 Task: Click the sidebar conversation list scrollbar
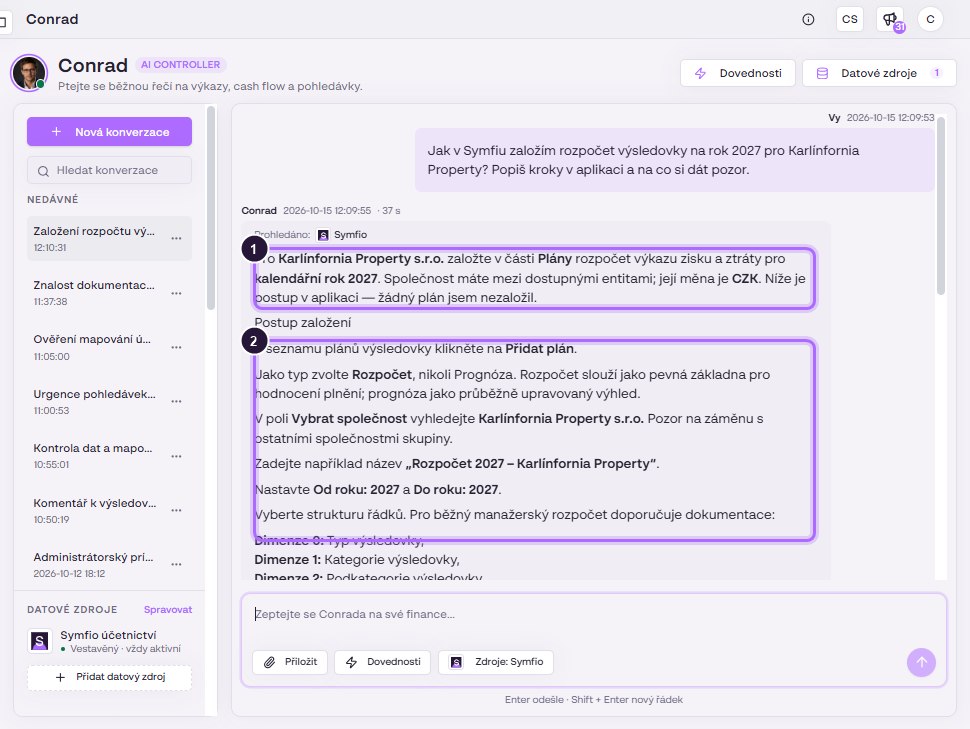[x=211, y=208]
